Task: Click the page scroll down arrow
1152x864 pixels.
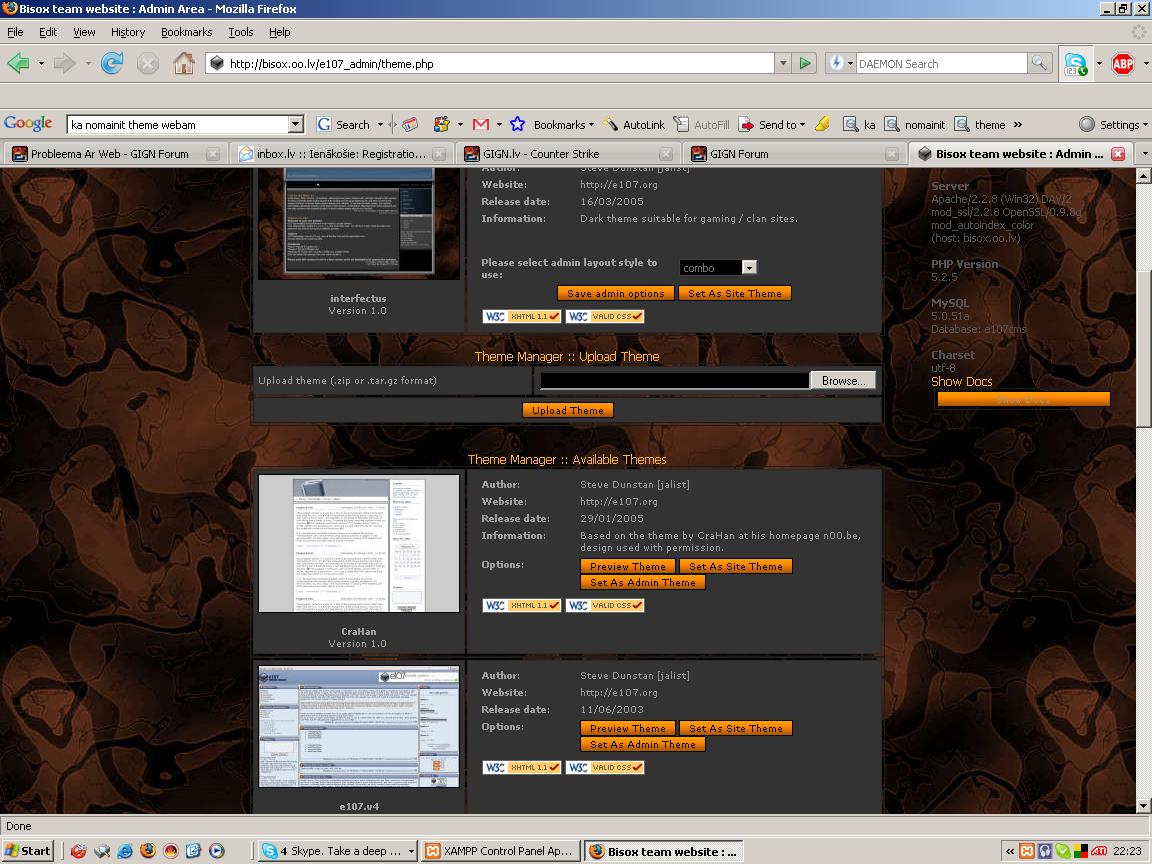Action: pos(1143,806)
